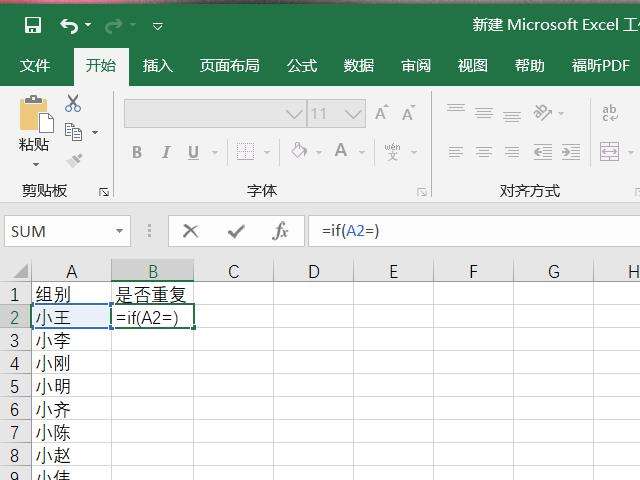
Task: Click the Insert Function fx icon
Action: 281,231
